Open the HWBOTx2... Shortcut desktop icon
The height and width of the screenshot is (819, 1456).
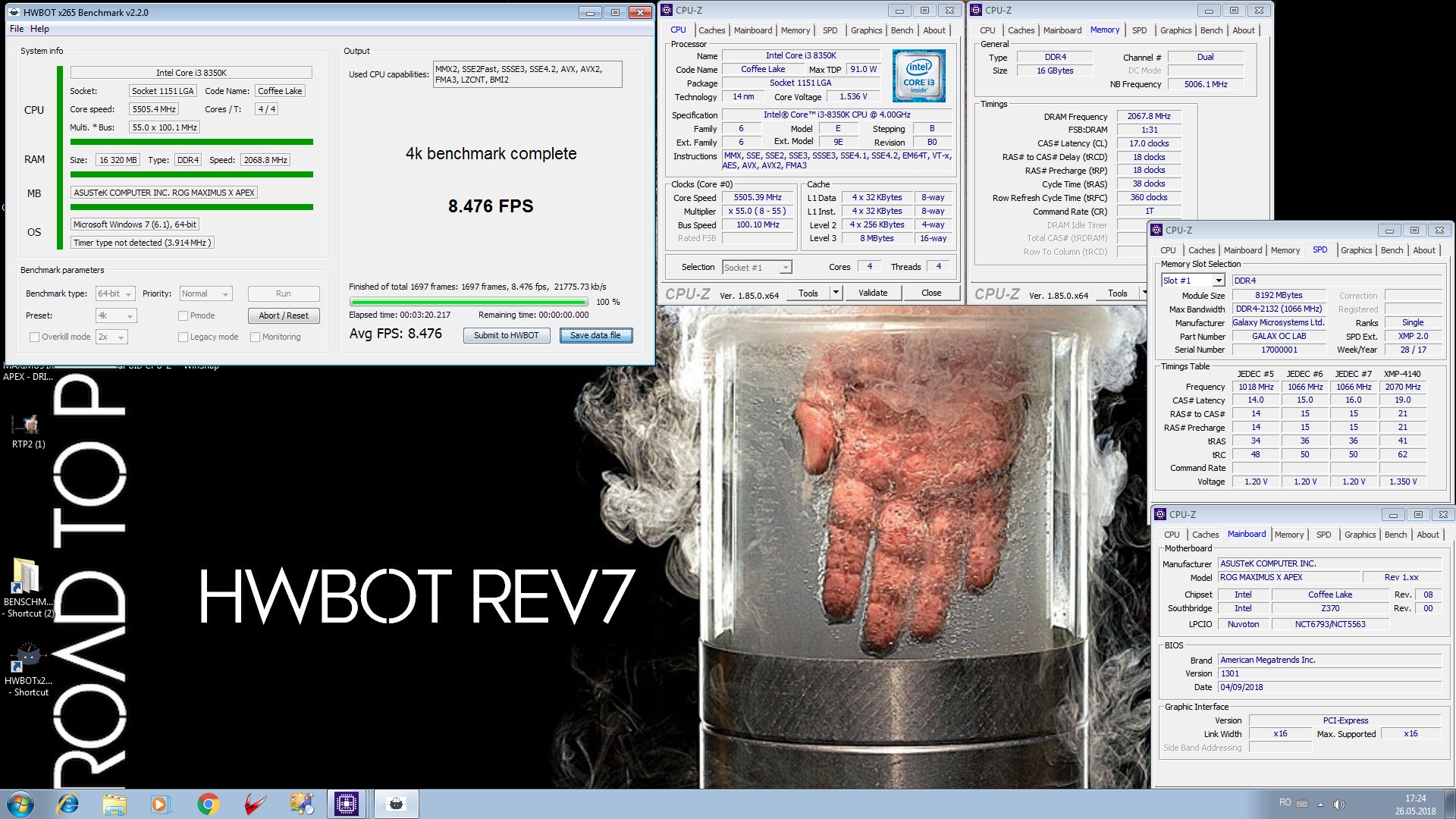tap(29, 670)
